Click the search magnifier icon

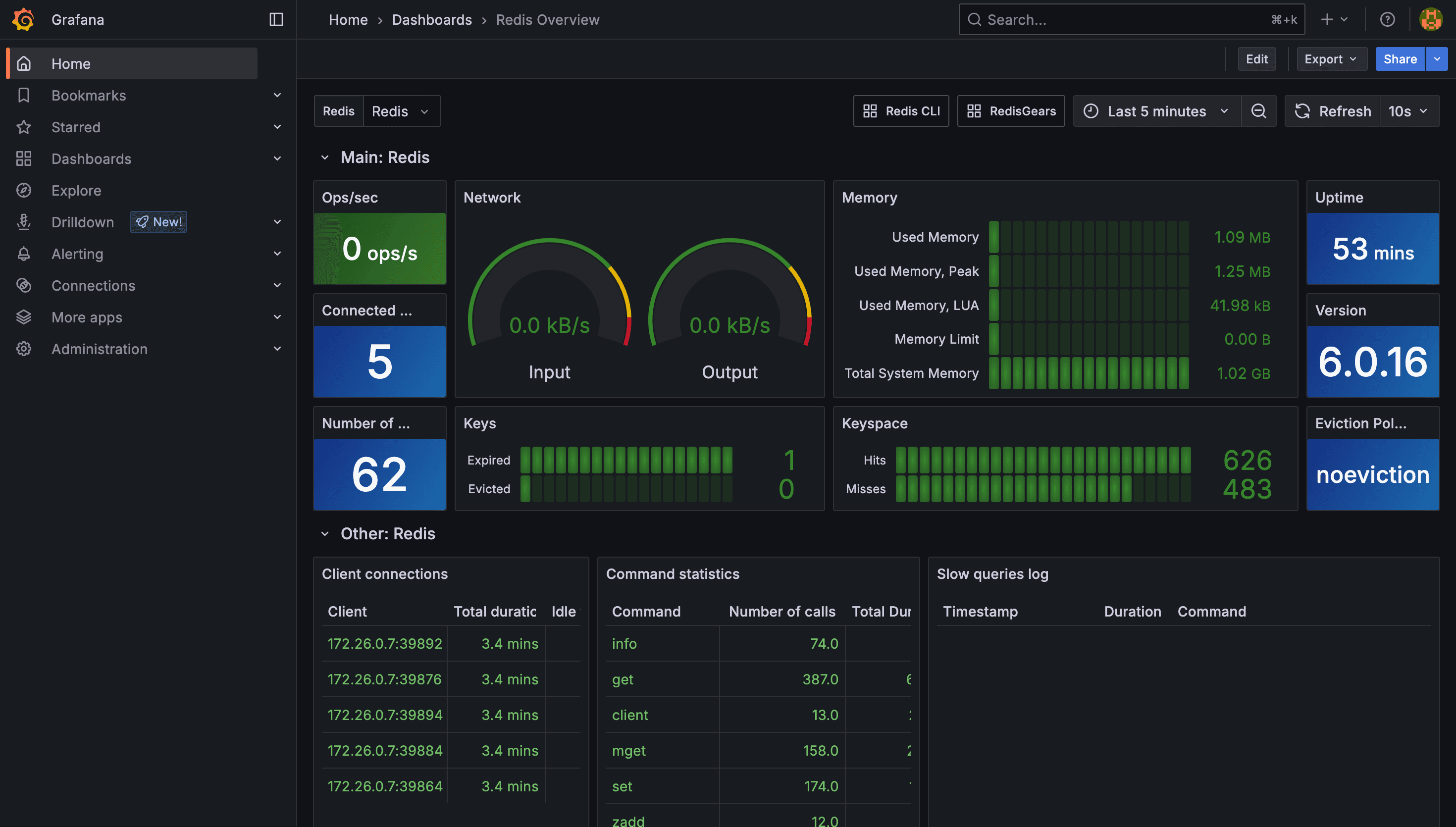[975, 20]
